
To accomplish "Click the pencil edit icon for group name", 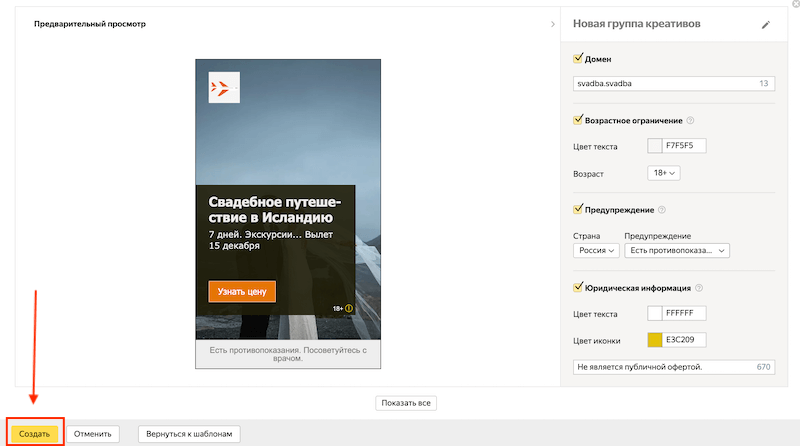I will click(766, 25).
